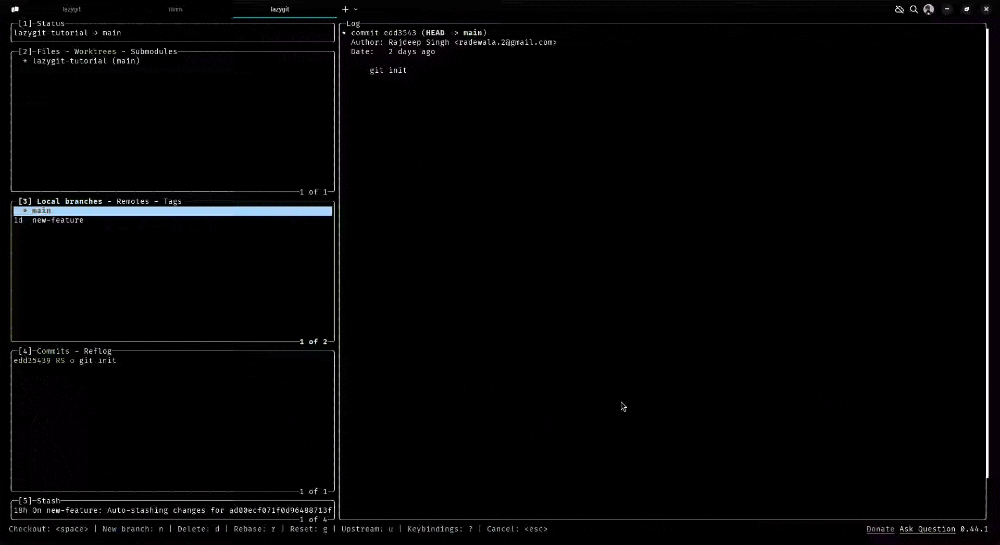Select the highlighted main branch row
Image resolution: width=1000 pixels, height=545 pixels.
point(173,211)
